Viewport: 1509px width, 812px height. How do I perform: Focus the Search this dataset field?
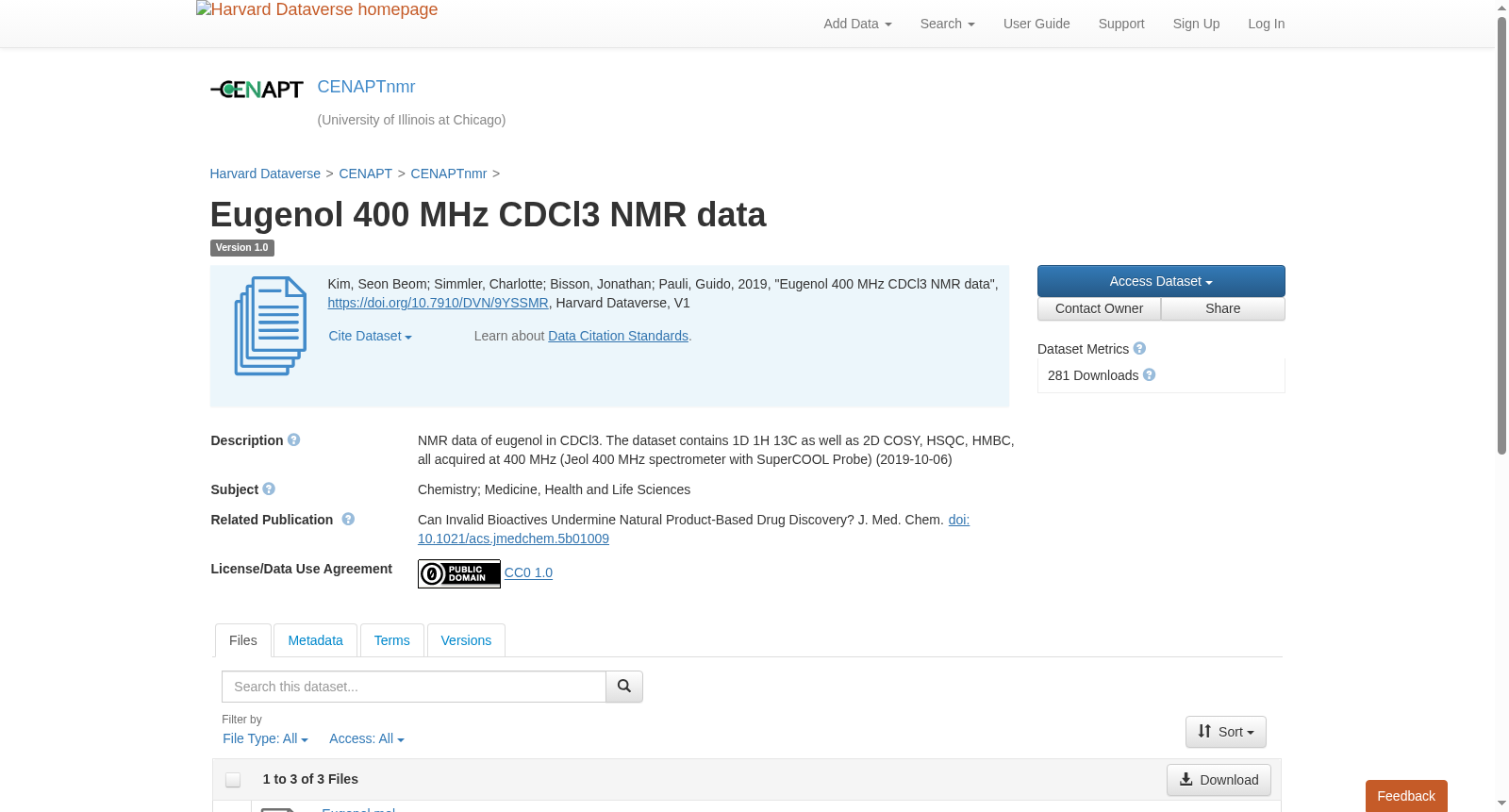[x=414, y=687]
